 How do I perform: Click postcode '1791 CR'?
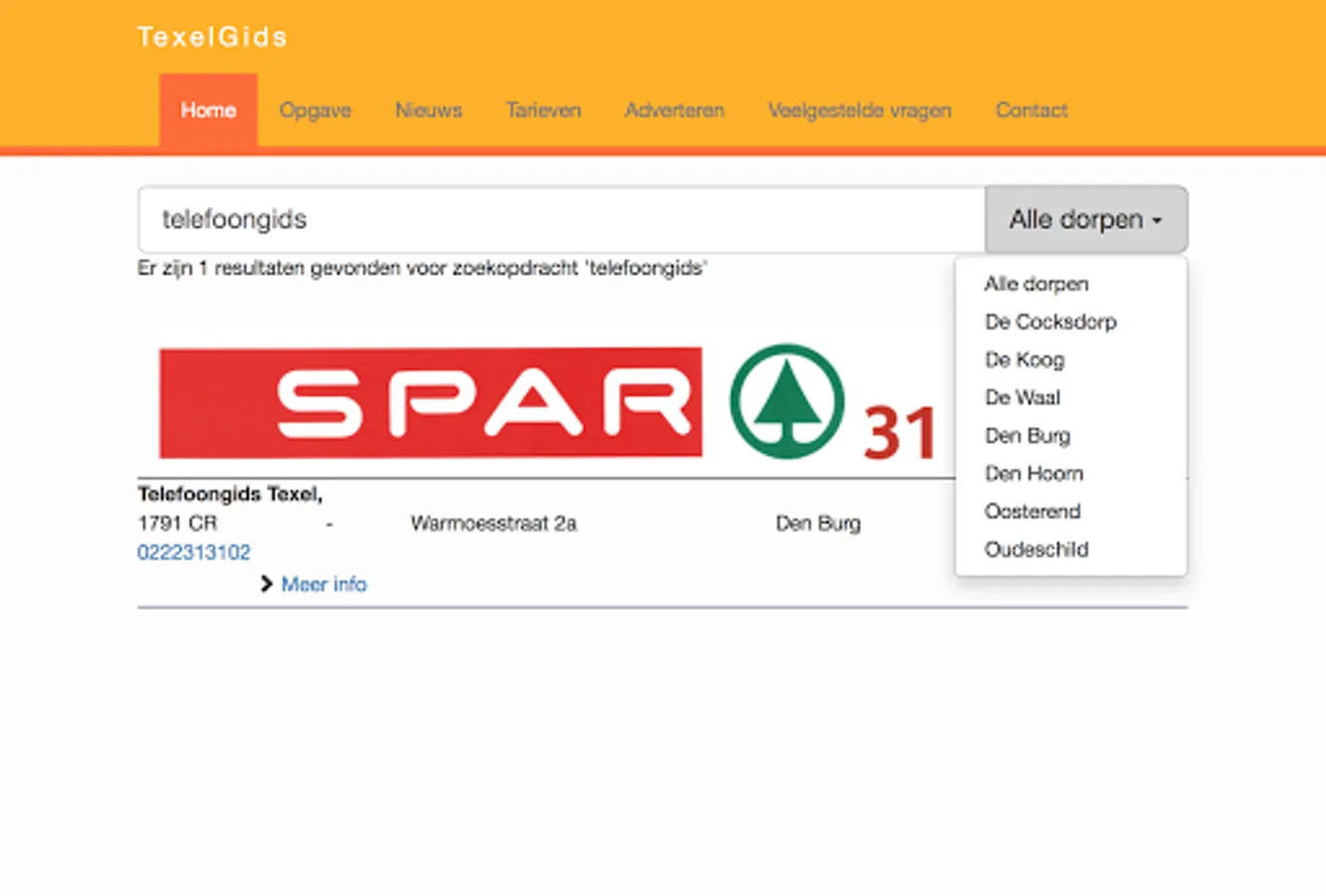pos(177,524)
